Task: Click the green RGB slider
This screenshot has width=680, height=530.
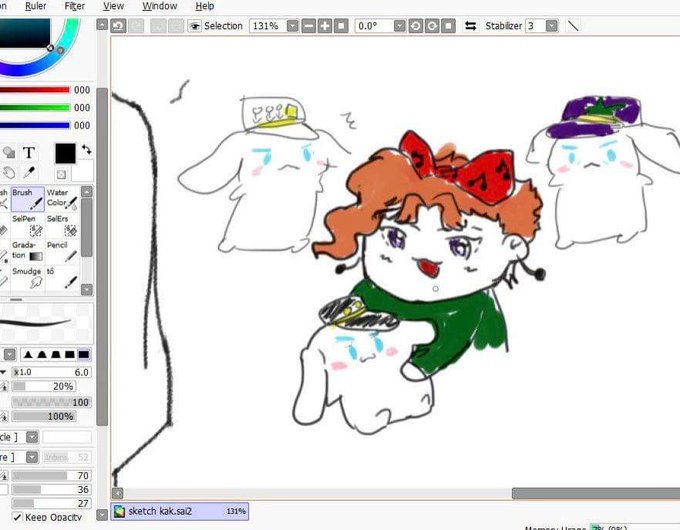Action: 35,108
